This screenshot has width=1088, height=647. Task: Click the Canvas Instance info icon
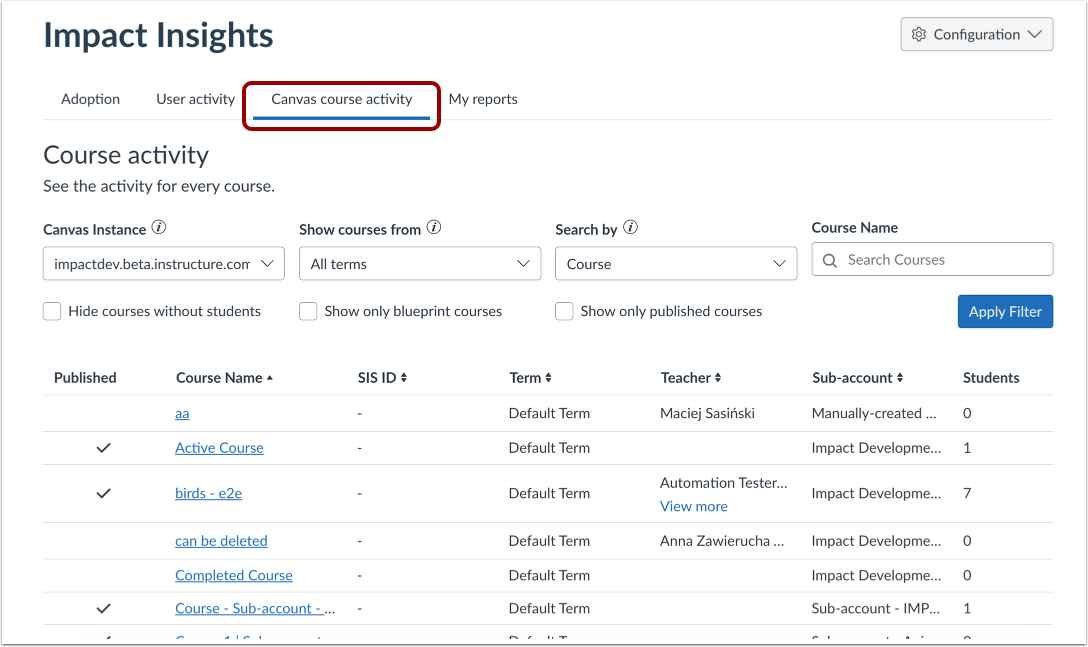click(159, 228)
